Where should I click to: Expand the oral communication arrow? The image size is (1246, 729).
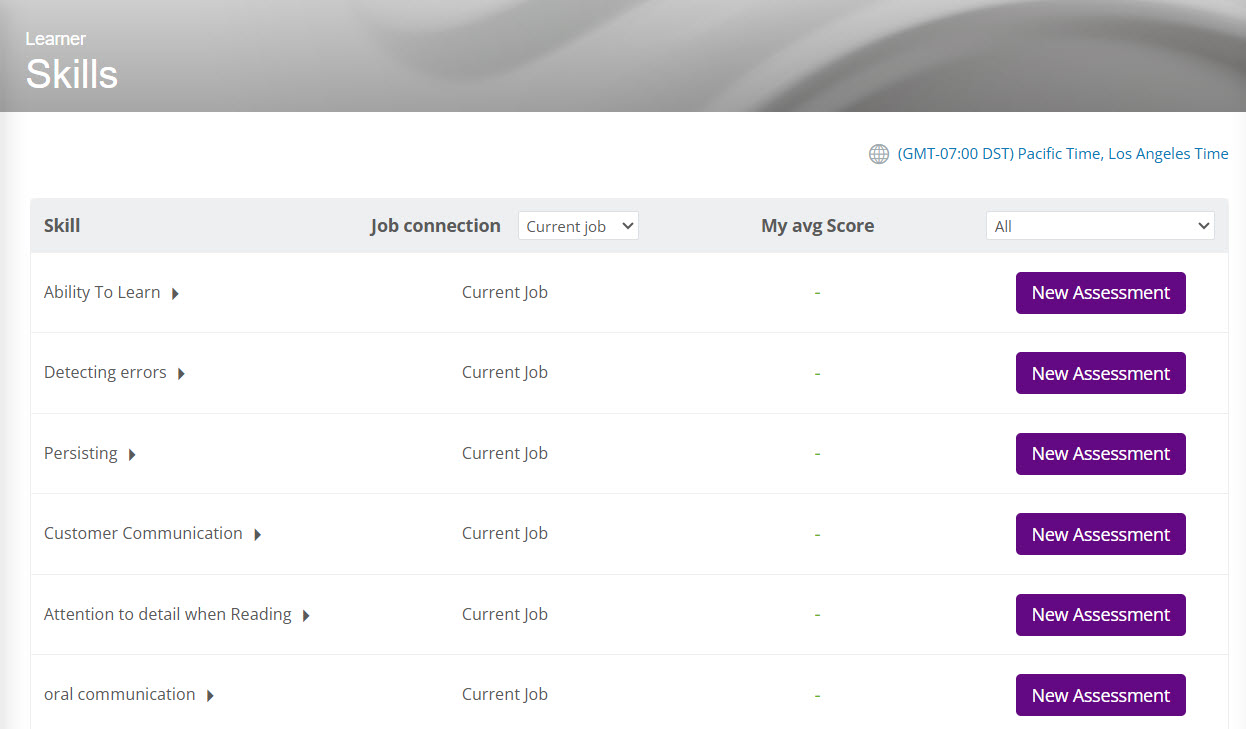210,696
